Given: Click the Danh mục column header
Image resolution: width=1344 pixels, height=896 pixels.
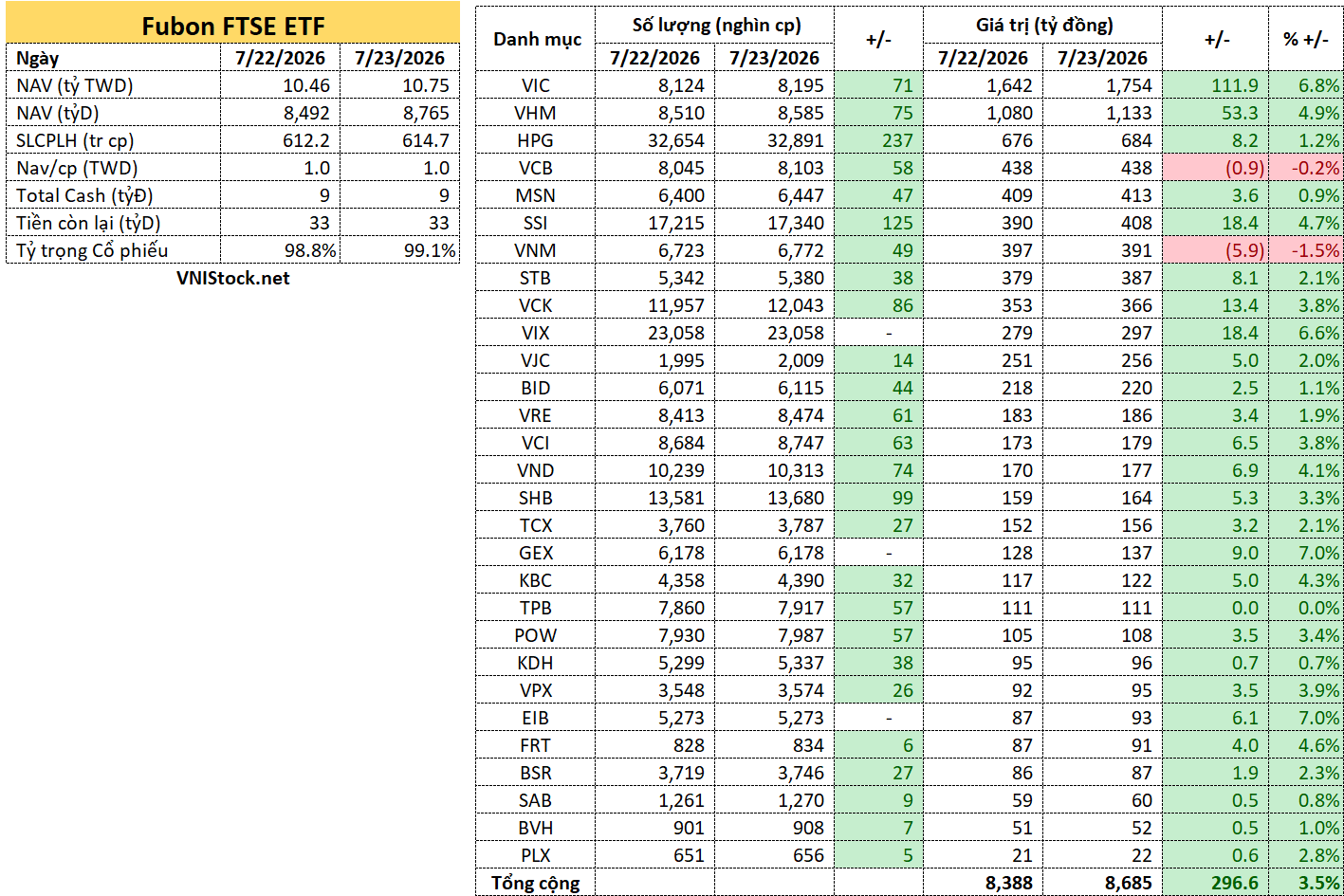Looking at the screenshot, I should (x=535, y=39).
